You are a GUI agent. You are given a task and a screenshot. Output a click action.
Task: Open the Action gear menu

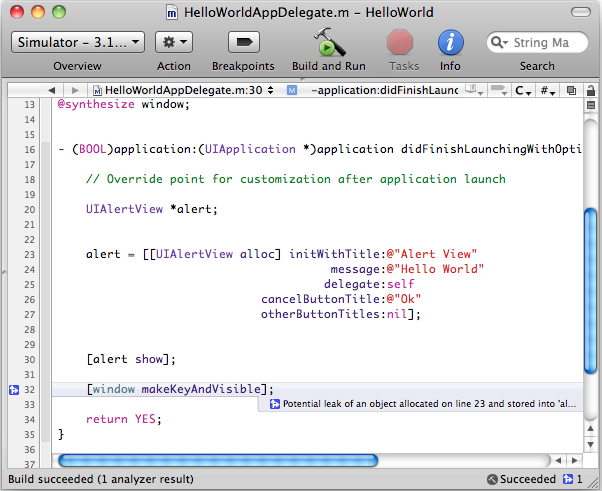(x=174, y=42)
